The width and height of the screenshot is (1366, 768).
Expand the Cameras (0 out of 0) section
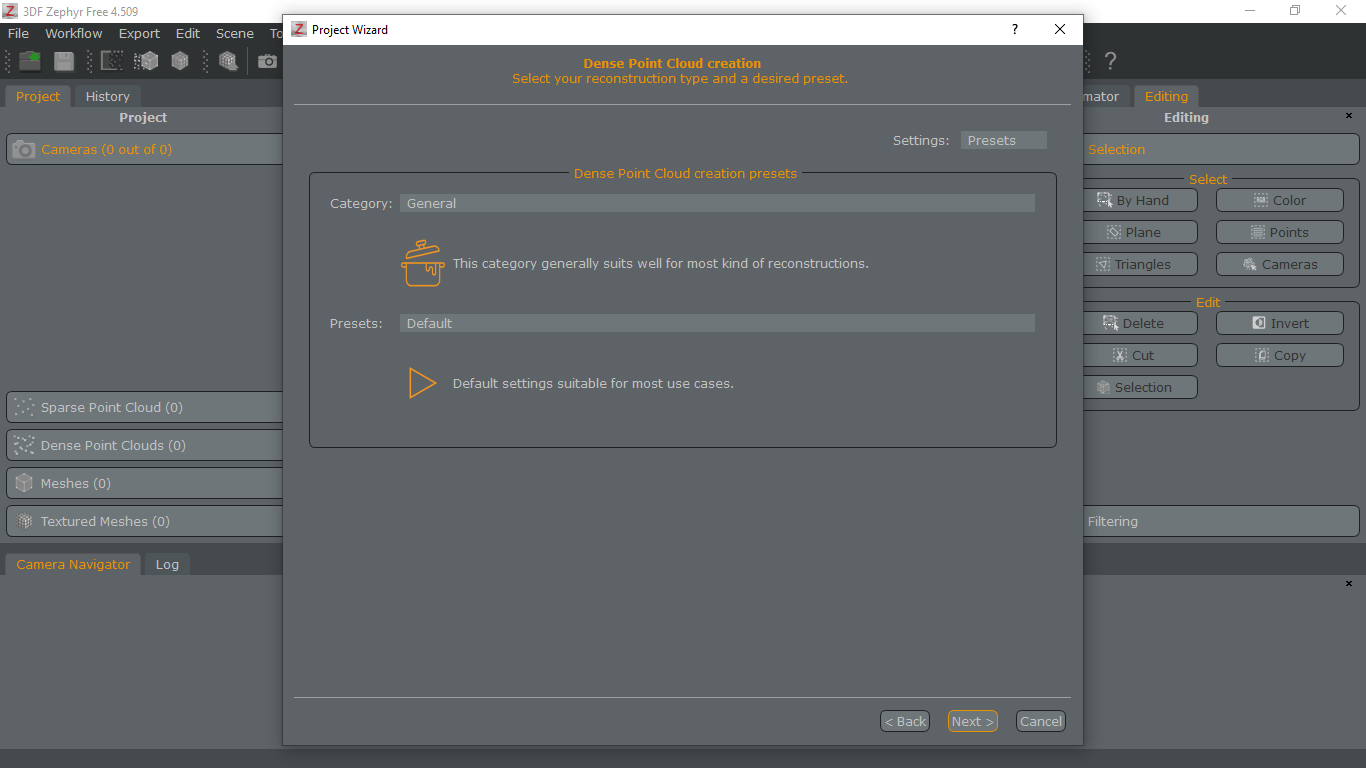145,149
